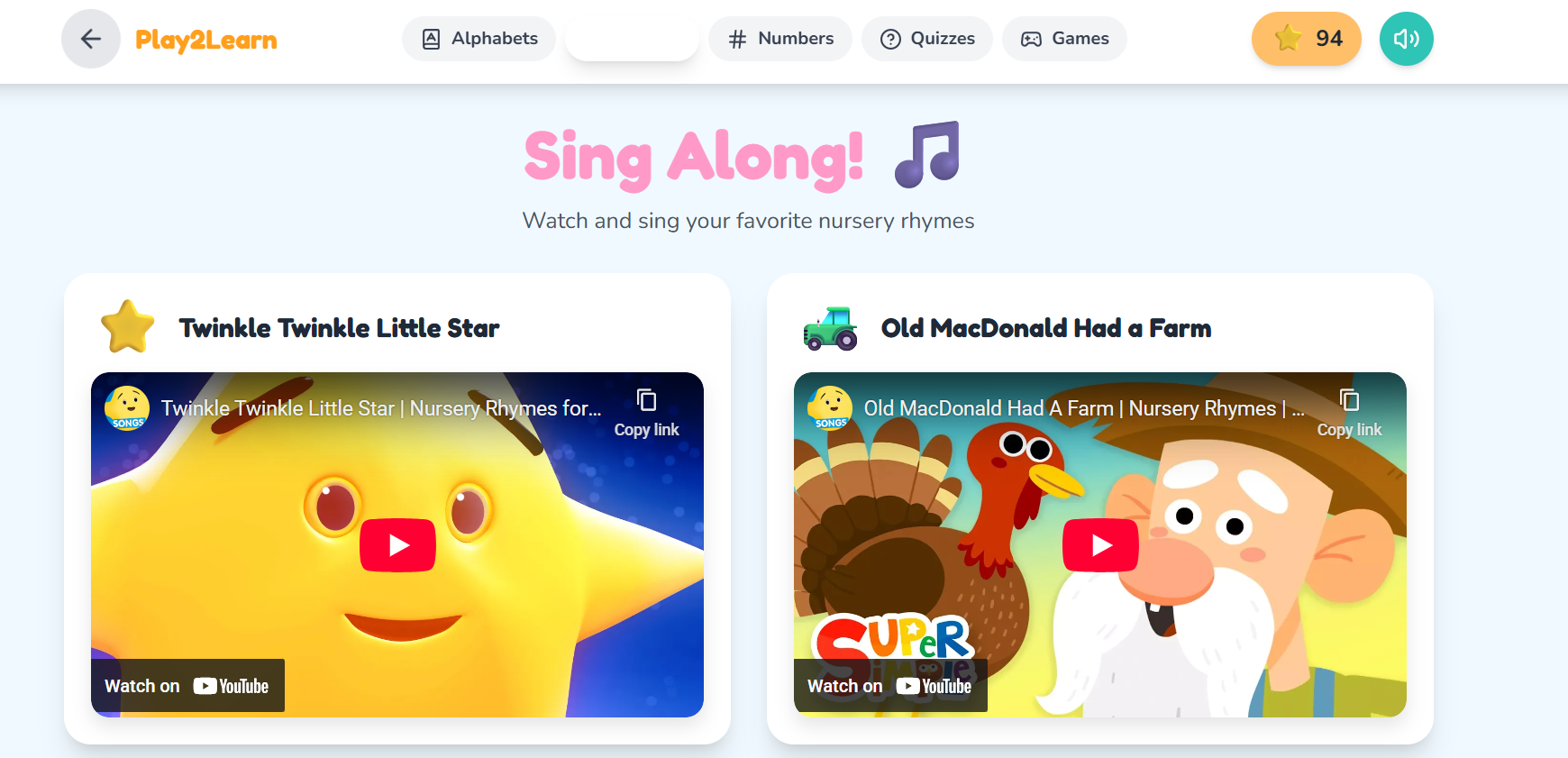Image resolution: width=1568 pixels, height=758 pixels.
Task: Open the star points counter showing 94
Action: pos(1307,39)
